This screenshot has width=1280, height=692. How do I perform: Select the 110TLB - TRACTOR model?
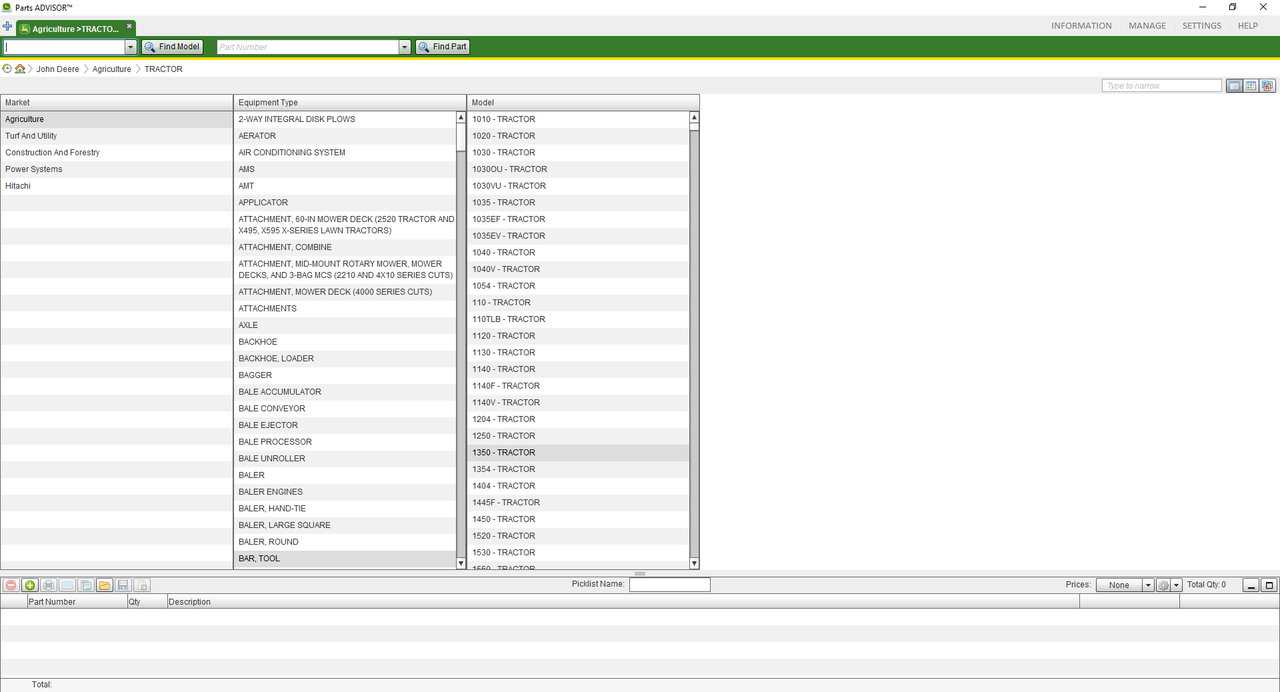(x=578, y=319)
